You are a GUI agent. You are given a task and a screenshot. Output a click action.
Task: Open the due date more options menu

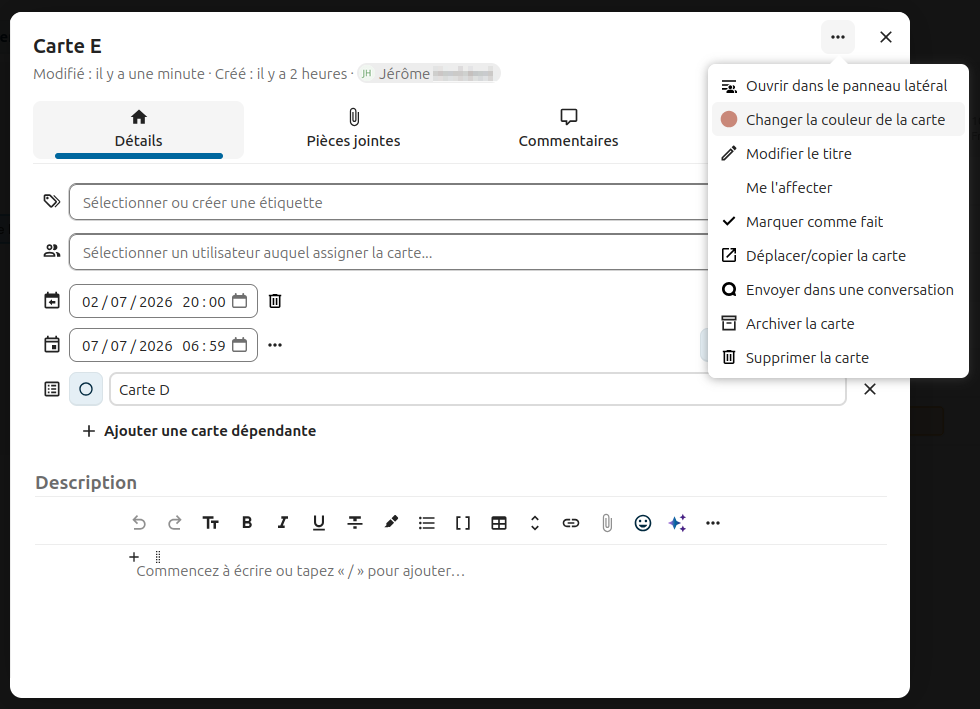(275, 345)
